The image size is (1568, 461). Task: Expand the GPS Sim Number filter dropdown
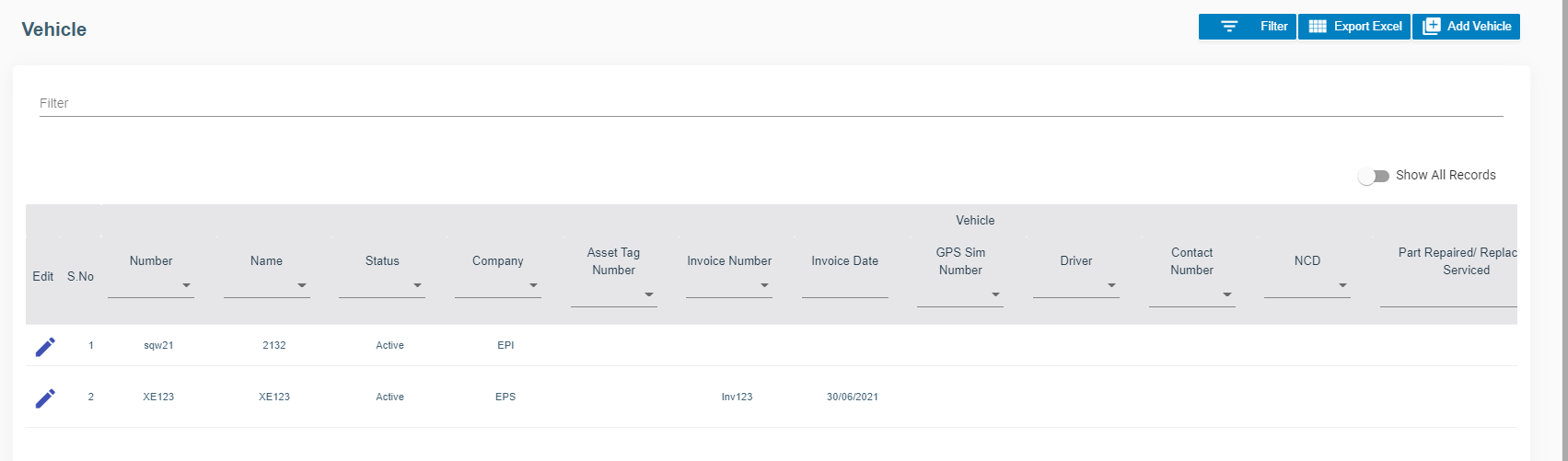click(x=996, y=295)
